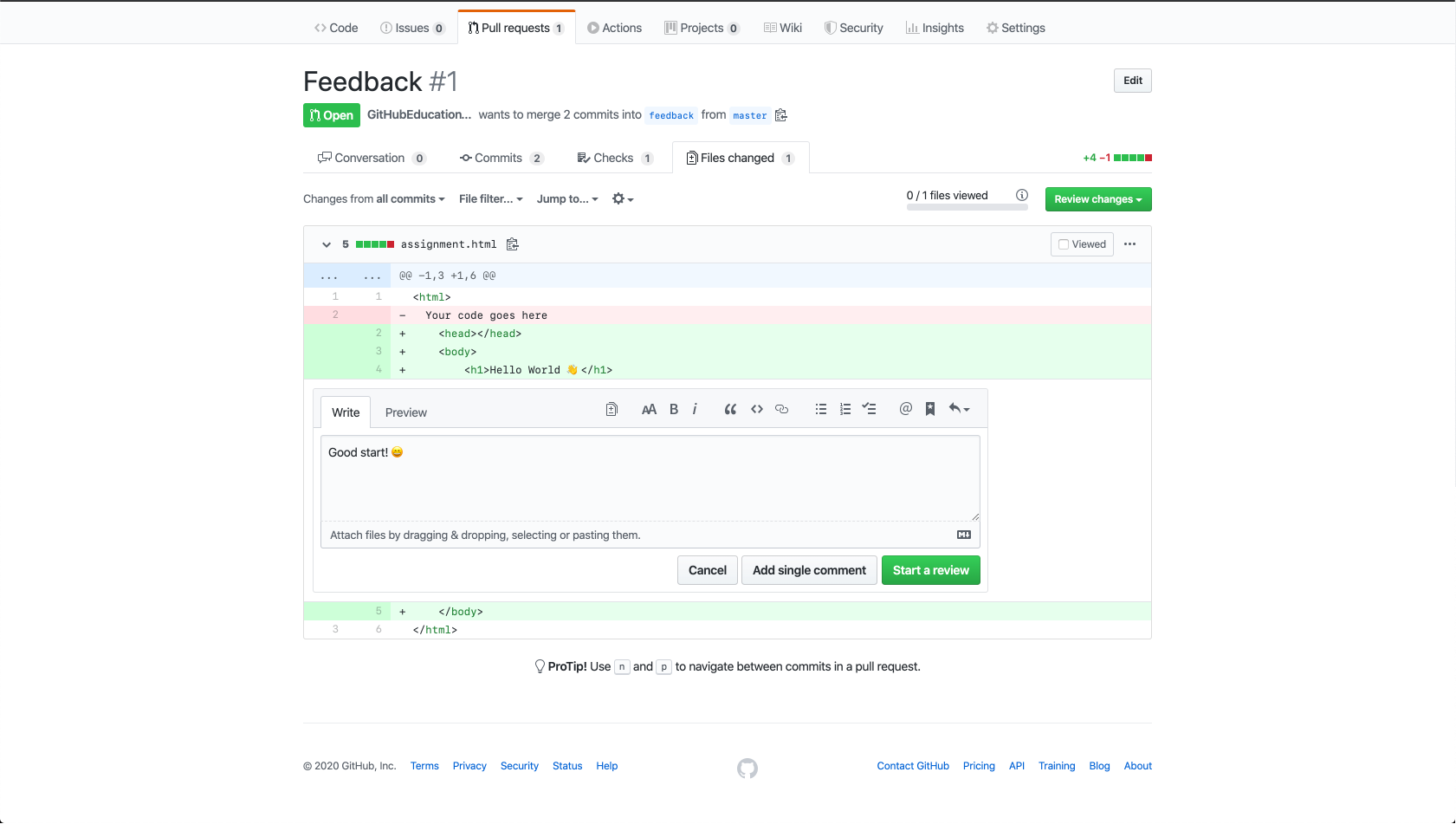Open Status link in footer

567,766
